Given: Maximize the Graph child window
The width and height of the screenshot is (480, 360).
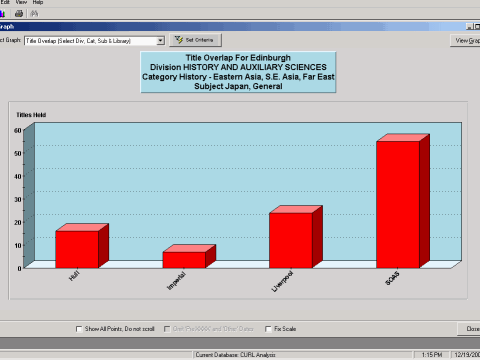Looking at the screenshot, I should point(477,27).
